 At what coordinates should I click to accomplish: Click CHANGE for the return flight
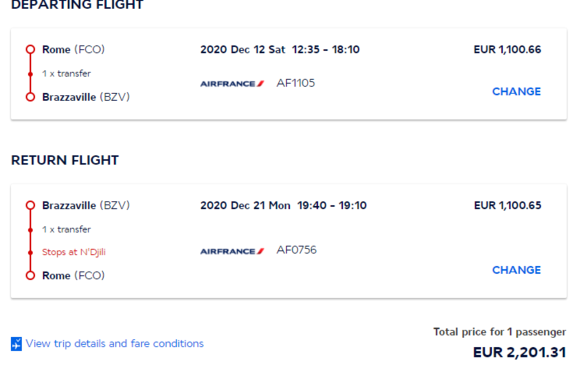click(x=516, y=270)
